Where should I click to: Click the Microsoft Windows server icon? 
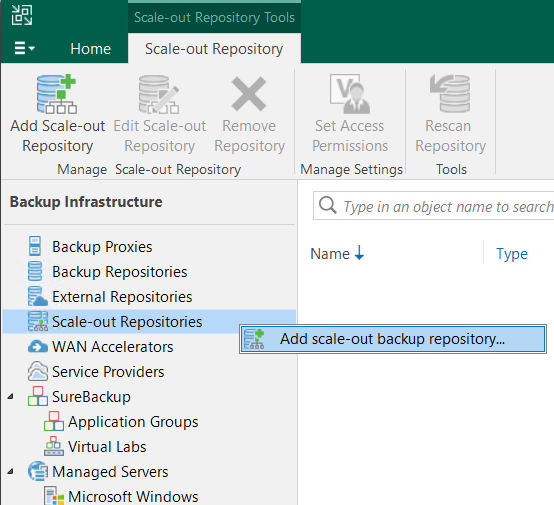(54, 495)
